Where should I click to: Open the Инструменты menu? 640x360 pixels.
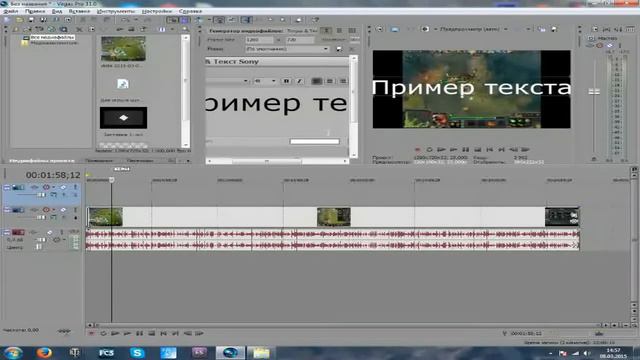(116, 11)
